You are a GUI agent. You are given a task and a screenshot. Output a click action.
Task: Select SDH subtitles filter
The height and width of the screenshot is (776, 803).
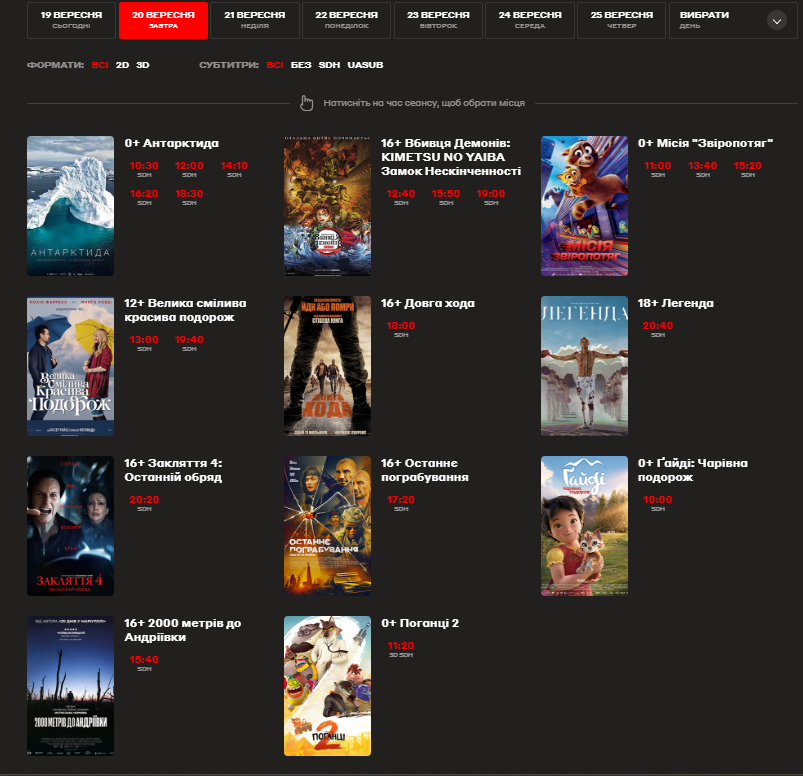click(x=329, y=65)
